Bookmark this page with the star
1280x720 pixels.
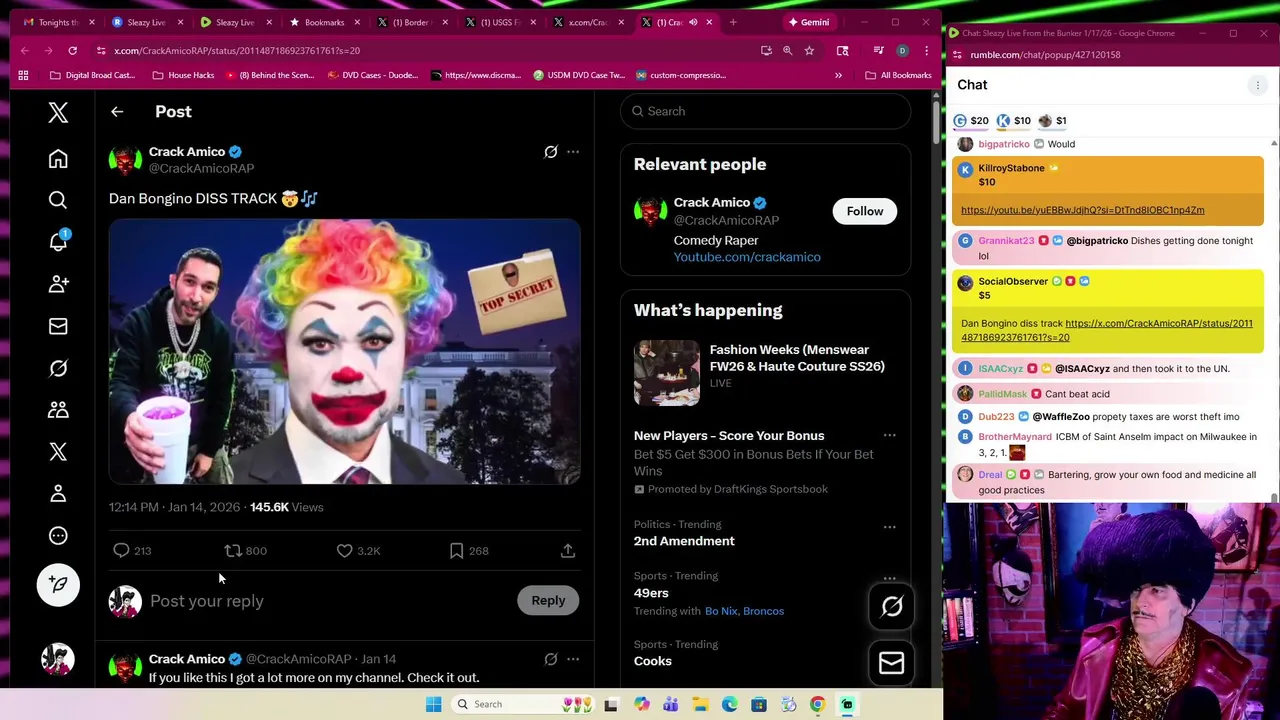click(x=809, y=50)
